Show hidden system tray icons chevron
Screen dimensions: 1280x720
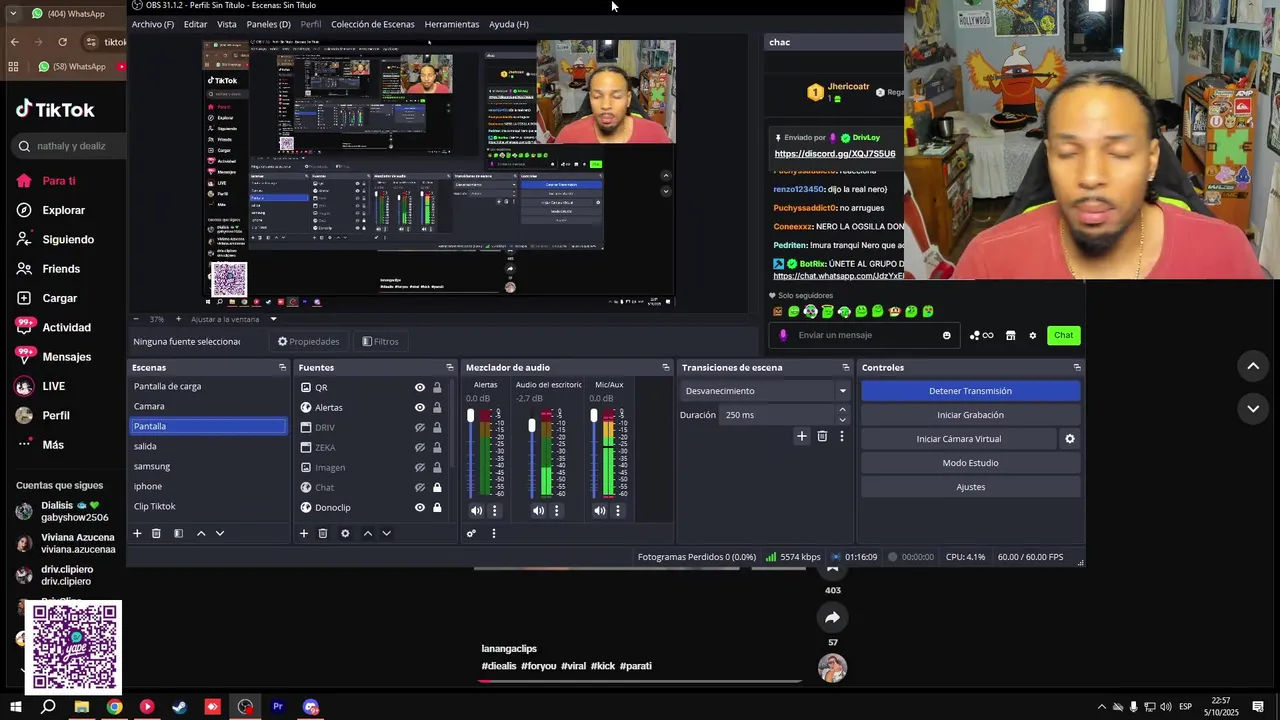[x=1101, y=707]
